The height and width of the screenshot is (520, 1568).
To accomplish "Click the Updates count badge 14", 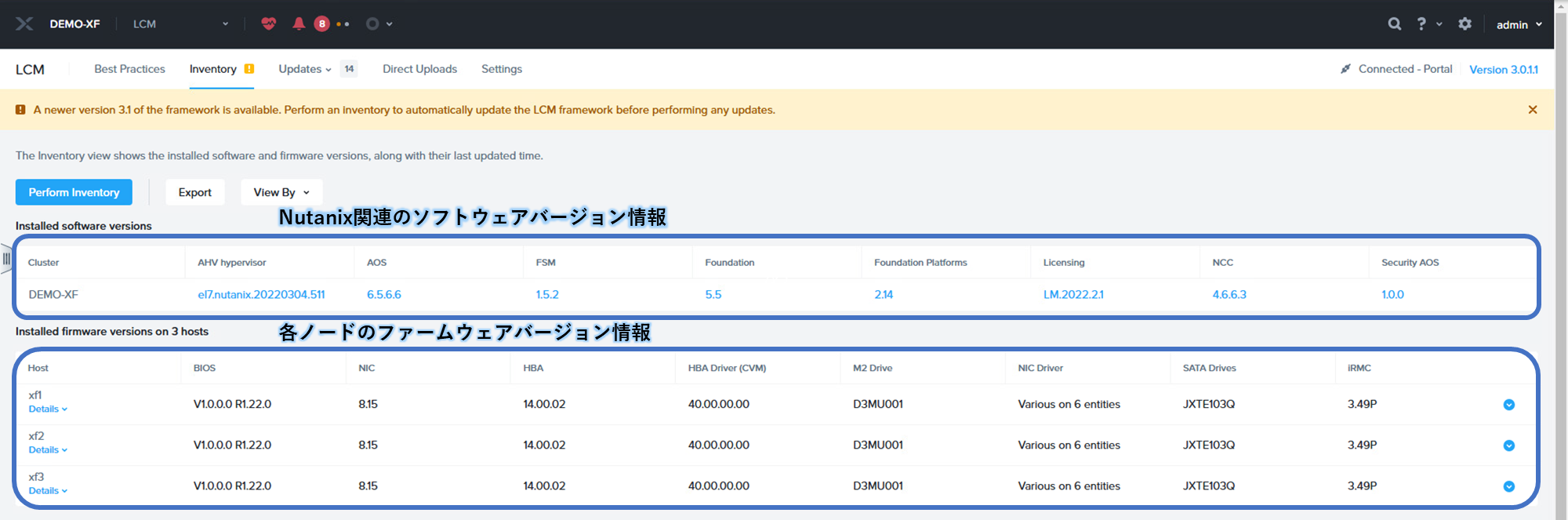I will 349,69.
